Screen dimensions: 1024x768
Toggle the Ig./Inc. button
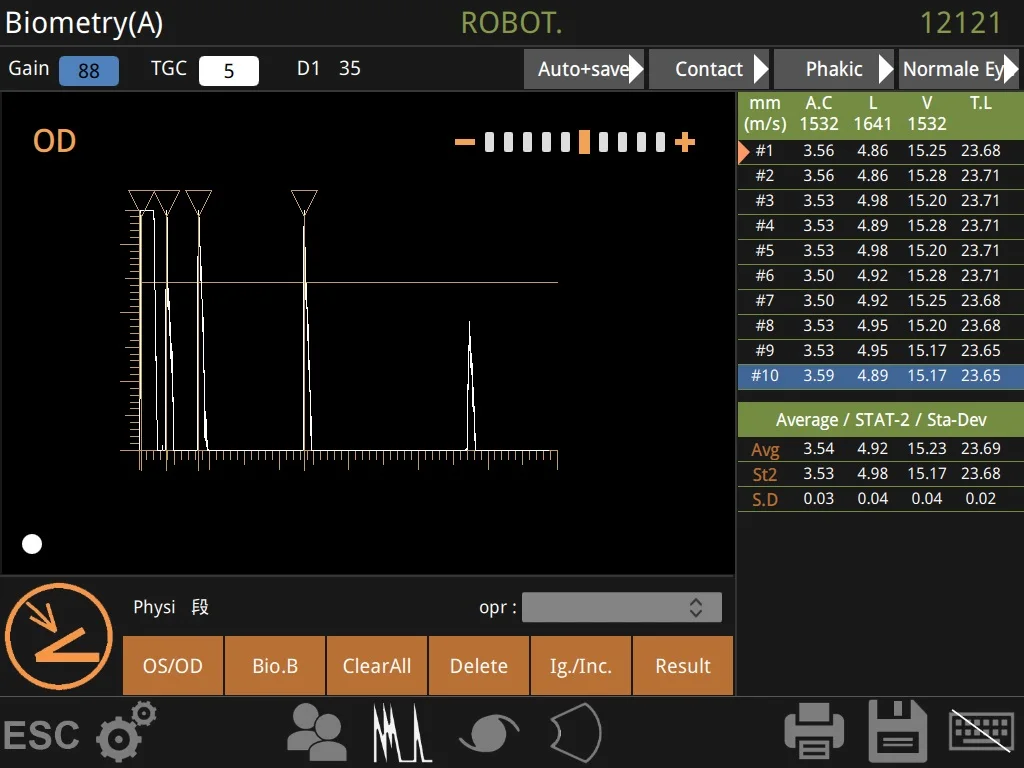click(581, 666)
